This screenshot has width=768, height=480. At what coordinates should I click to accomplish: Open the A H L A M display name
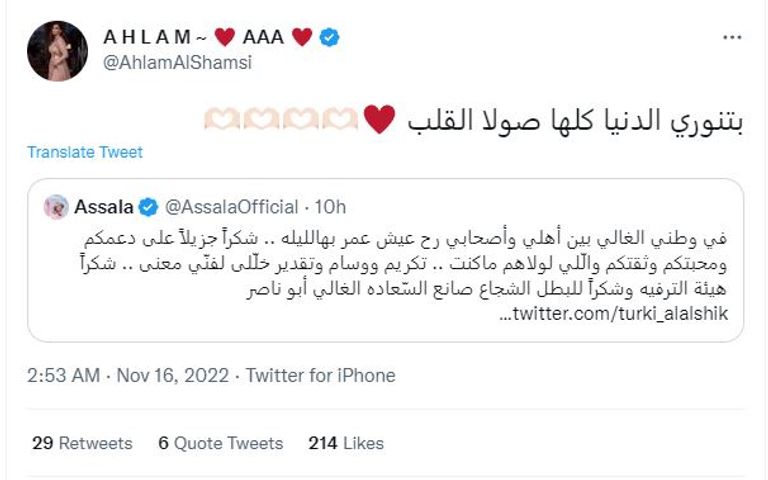[x=146, y=38]
